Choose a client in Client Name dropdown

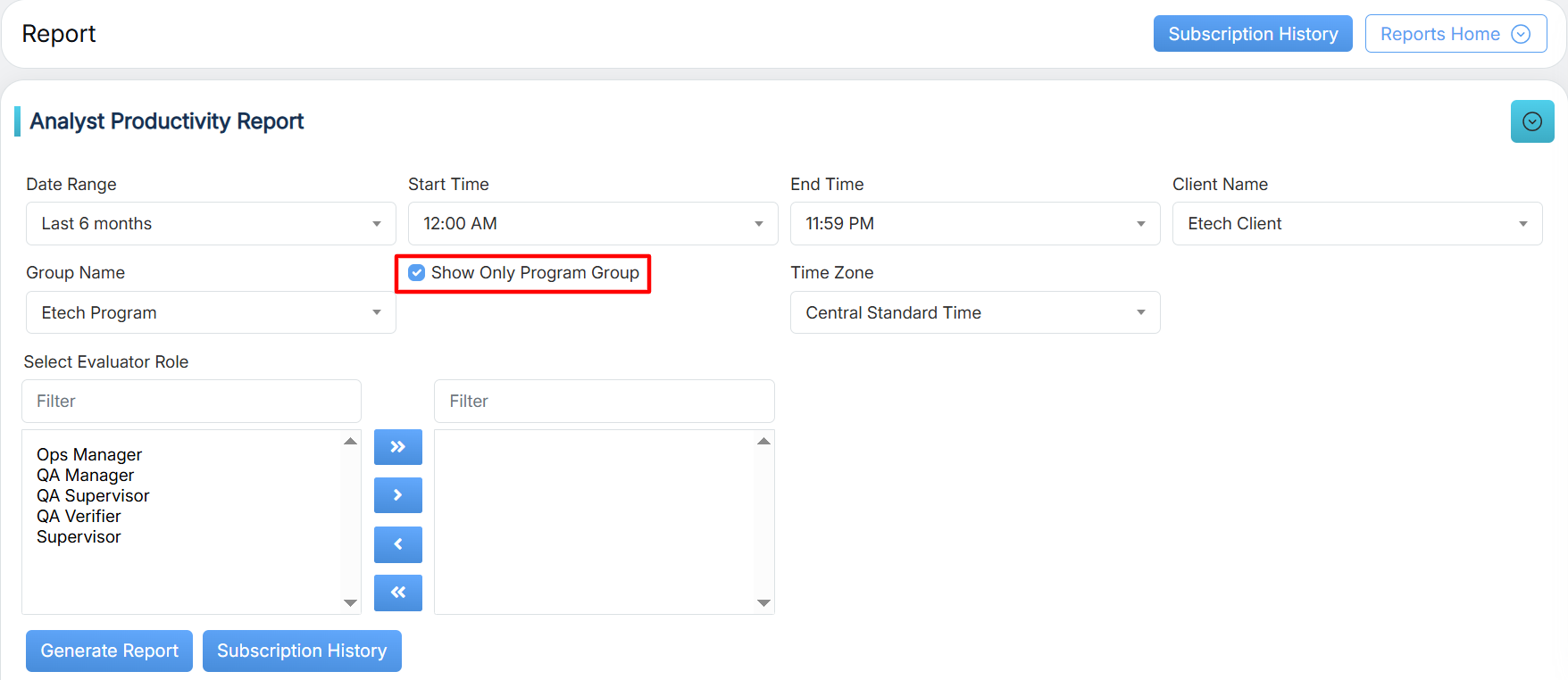pos(1356,224)
